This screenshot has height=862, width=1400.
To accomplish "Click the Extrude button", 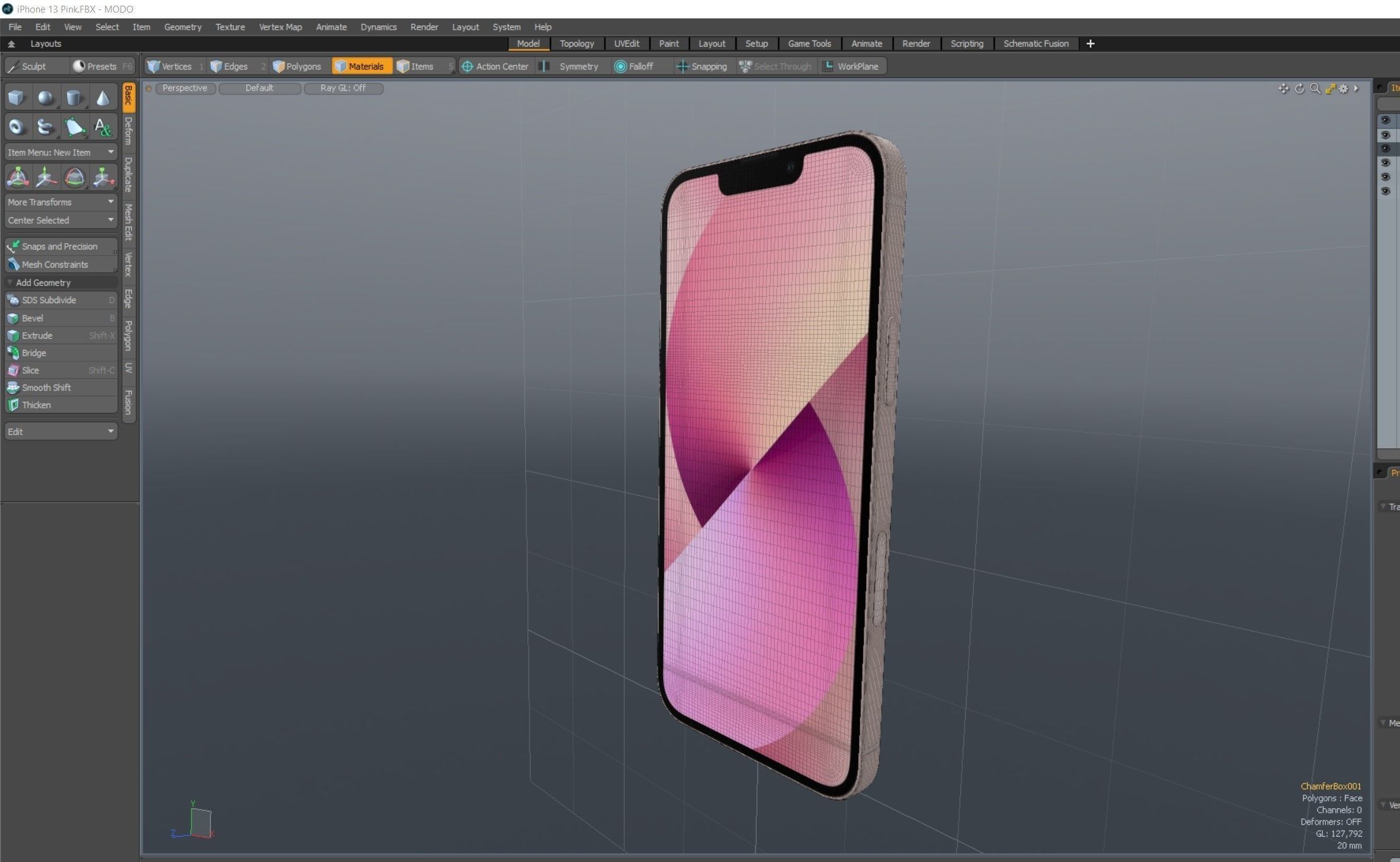I will (x=61, y=335).
